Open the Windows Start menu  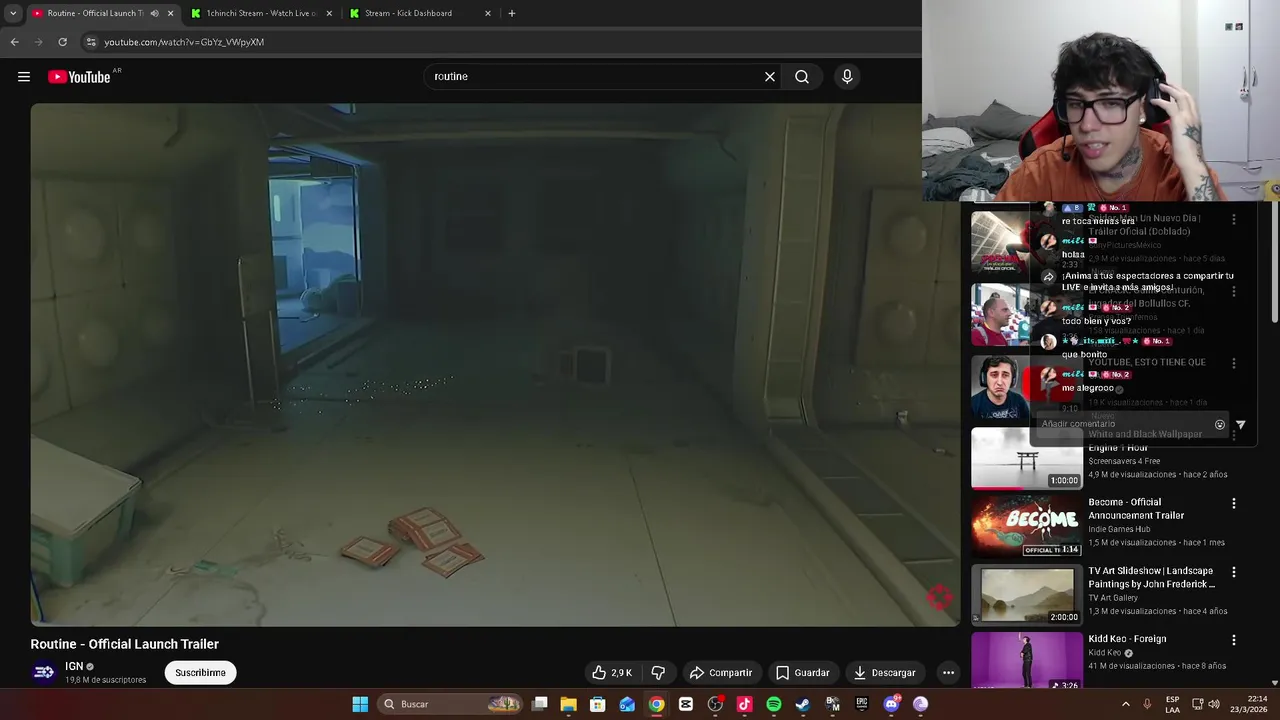pyautogui.click(x=360, y=704)
